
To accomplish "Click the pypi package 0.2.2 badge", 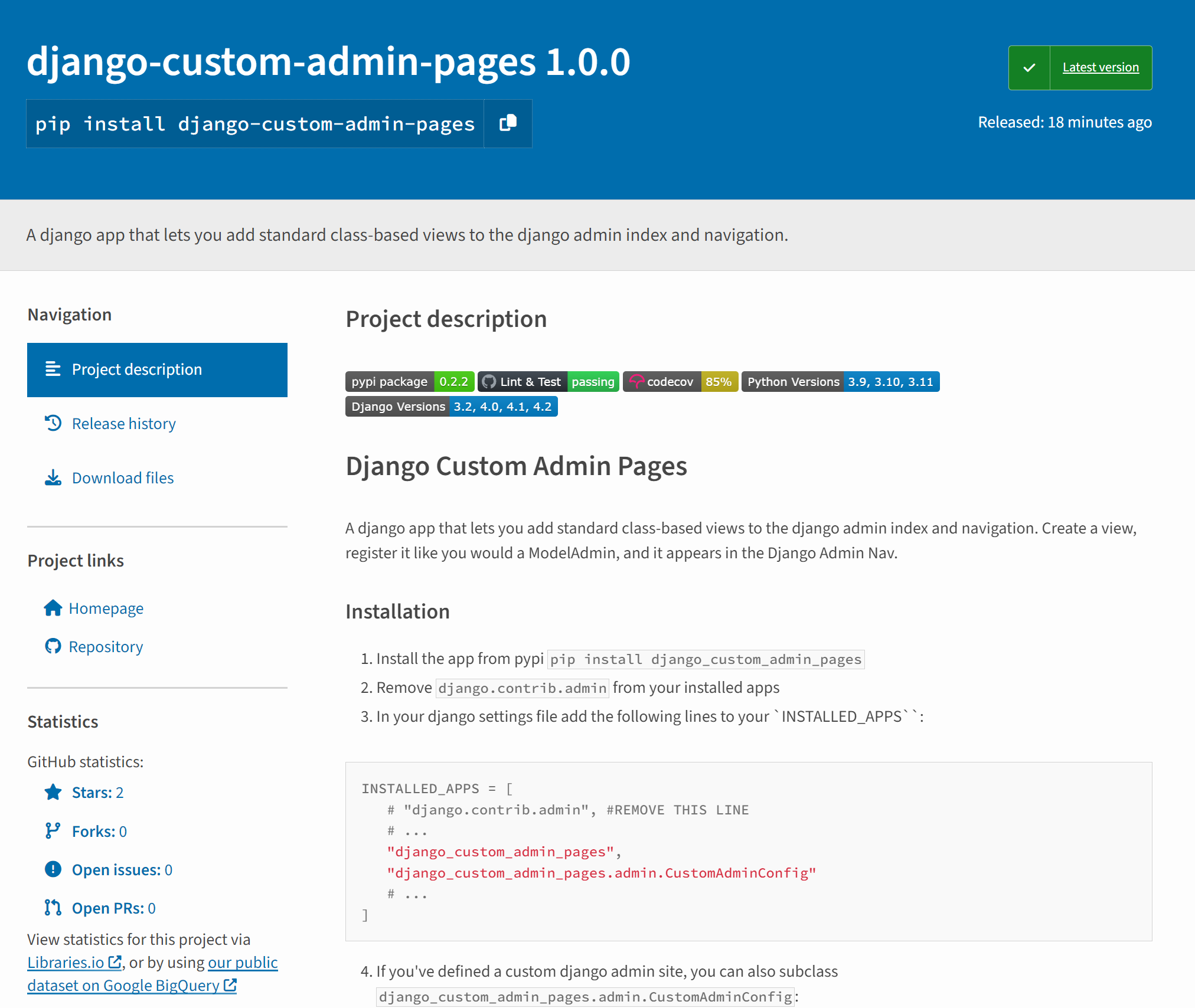I will pos(410,382).
